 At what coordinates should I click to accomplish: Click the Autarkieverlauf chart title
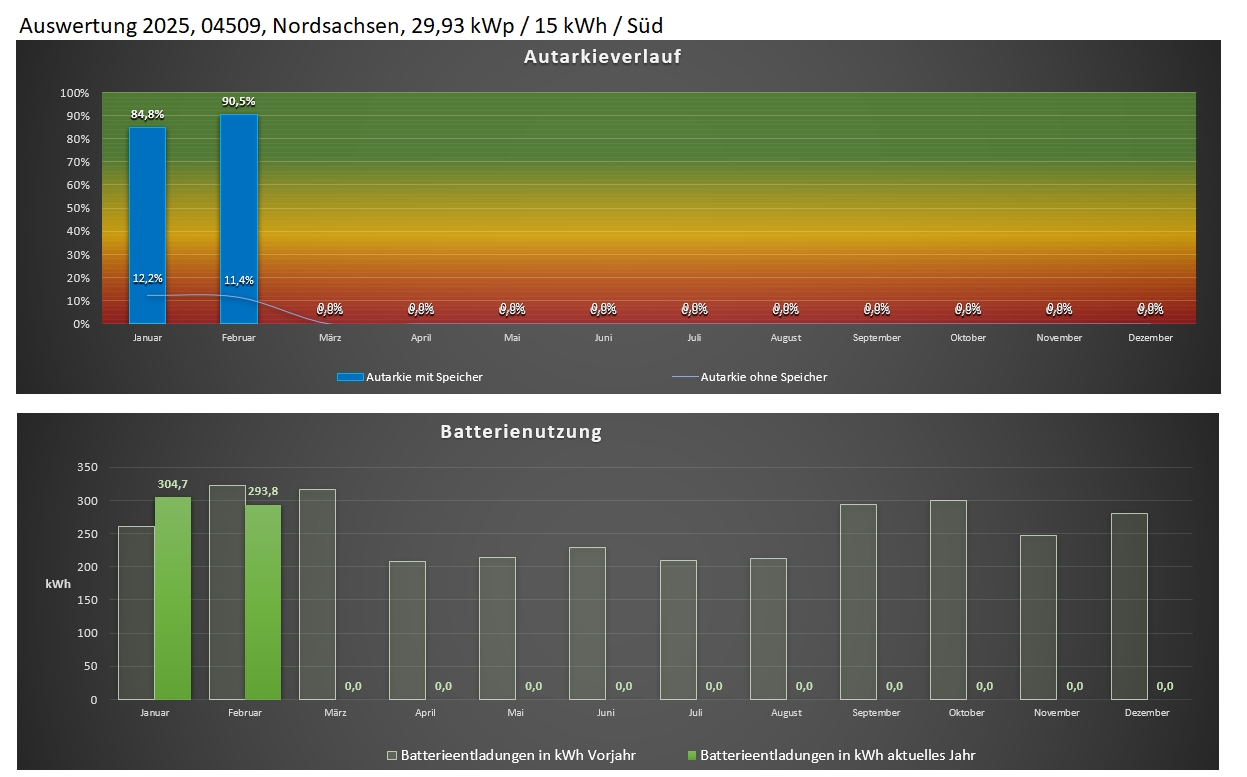tap(602, 57)
